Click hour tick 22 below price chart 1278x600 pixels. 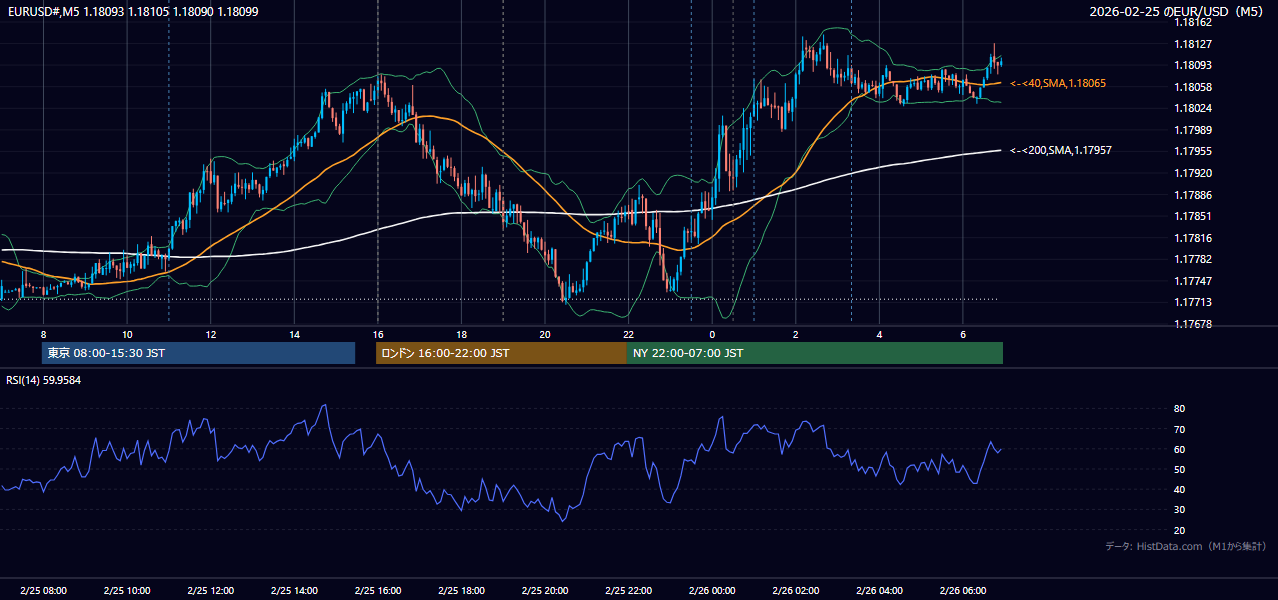(x=628, y=334)
